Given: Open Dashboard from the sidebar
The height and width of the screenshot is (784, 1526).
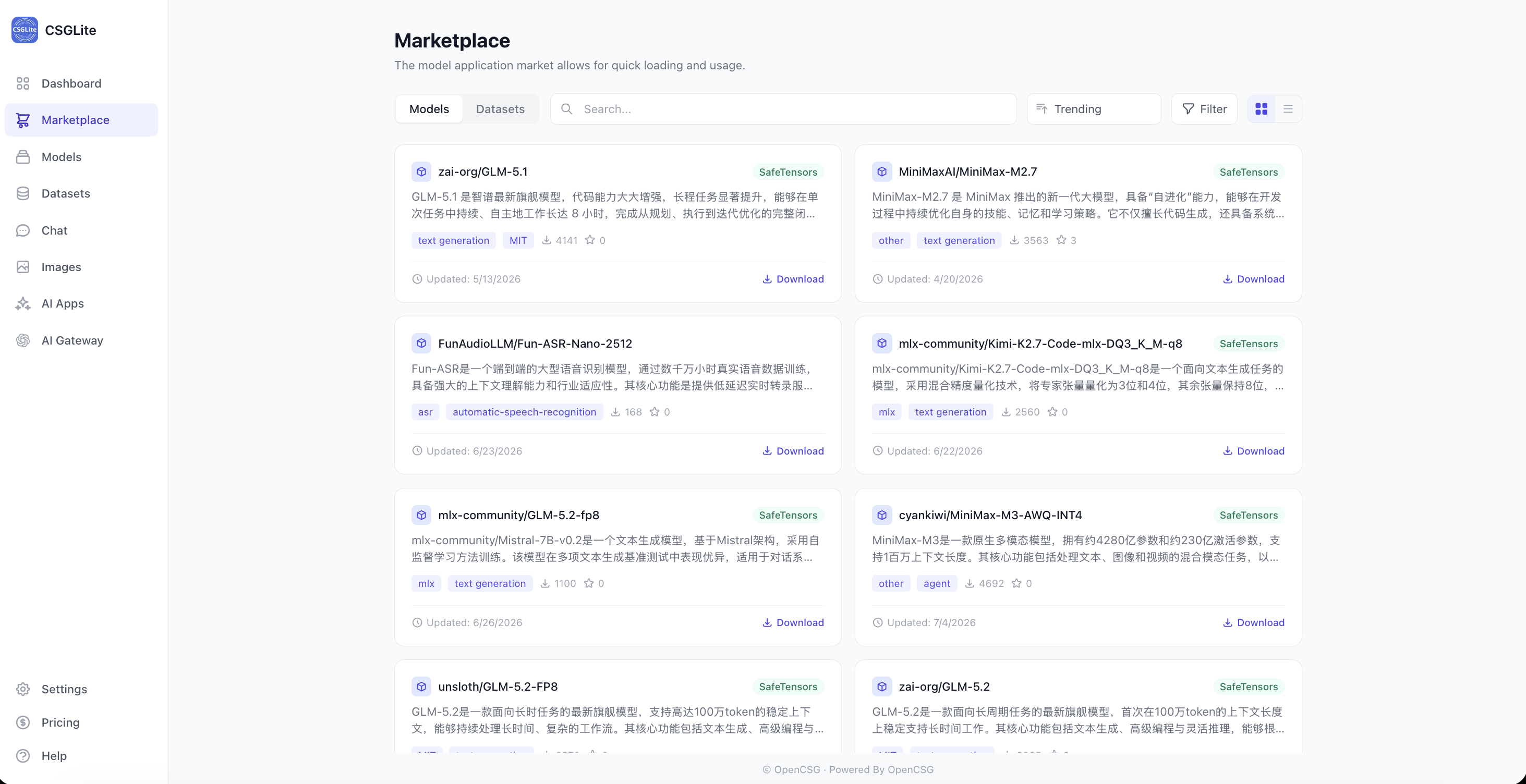Looking at the screenshot, I should click(81, 83).
